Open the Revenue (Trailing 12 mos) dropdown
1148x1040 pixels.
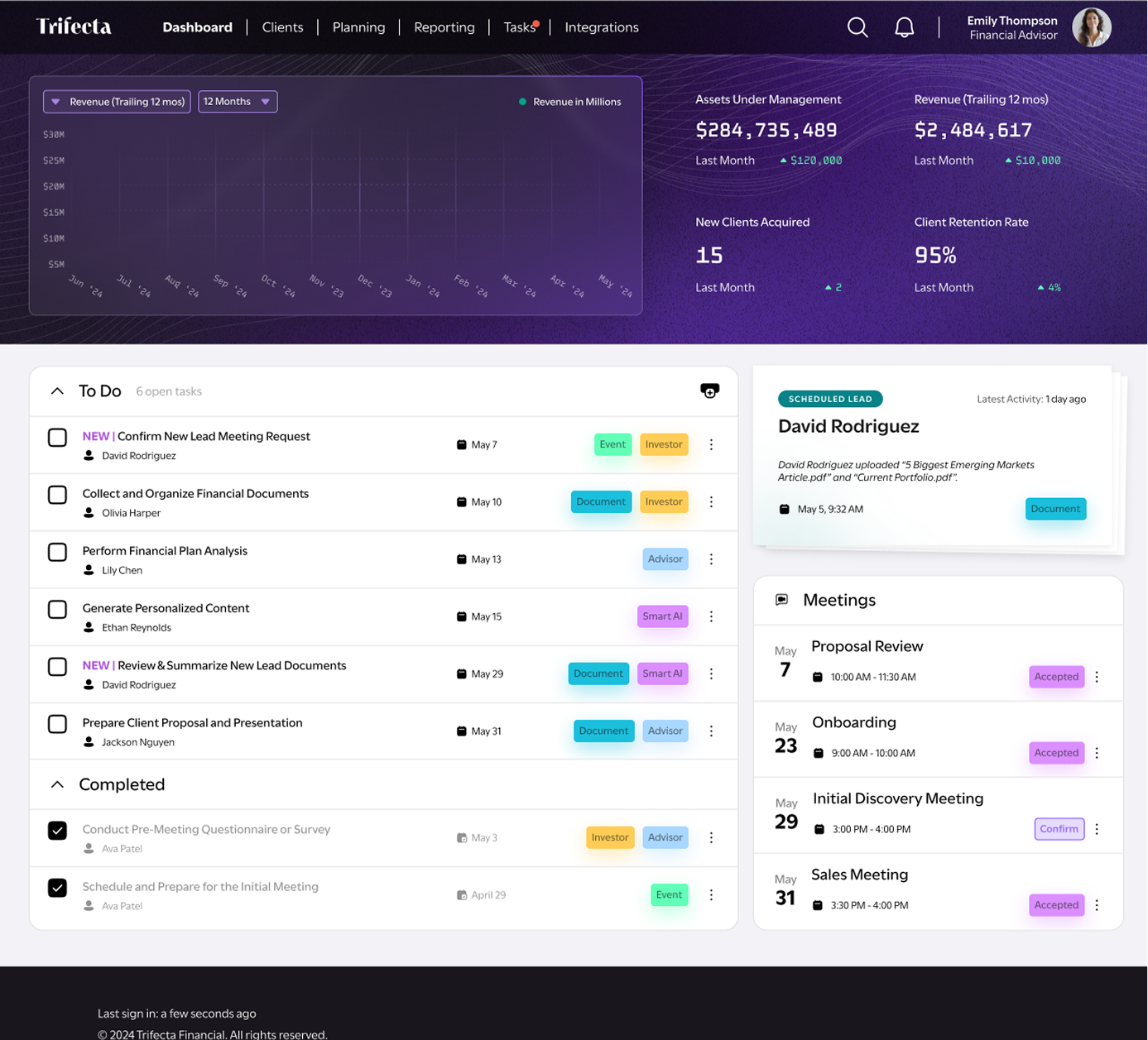(117, 102)
